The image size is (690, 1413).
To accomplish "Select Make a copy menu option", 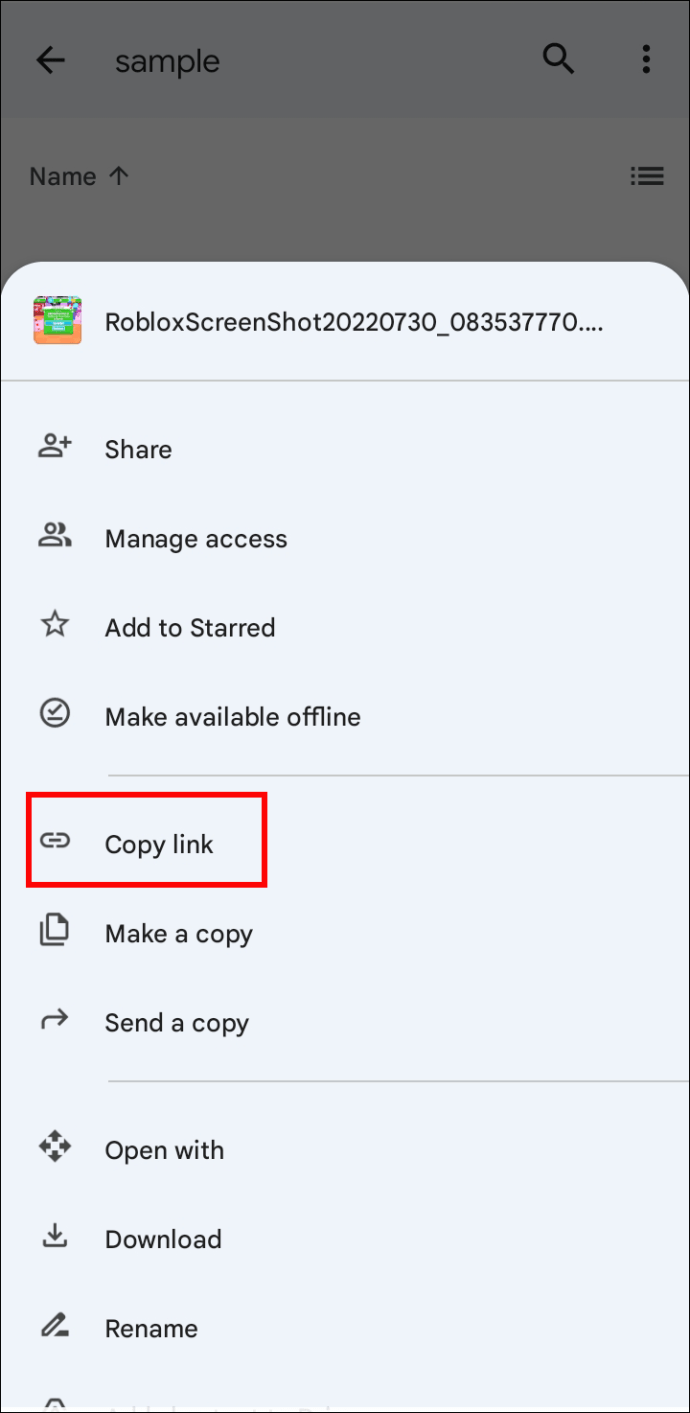I will coord(179,934).
